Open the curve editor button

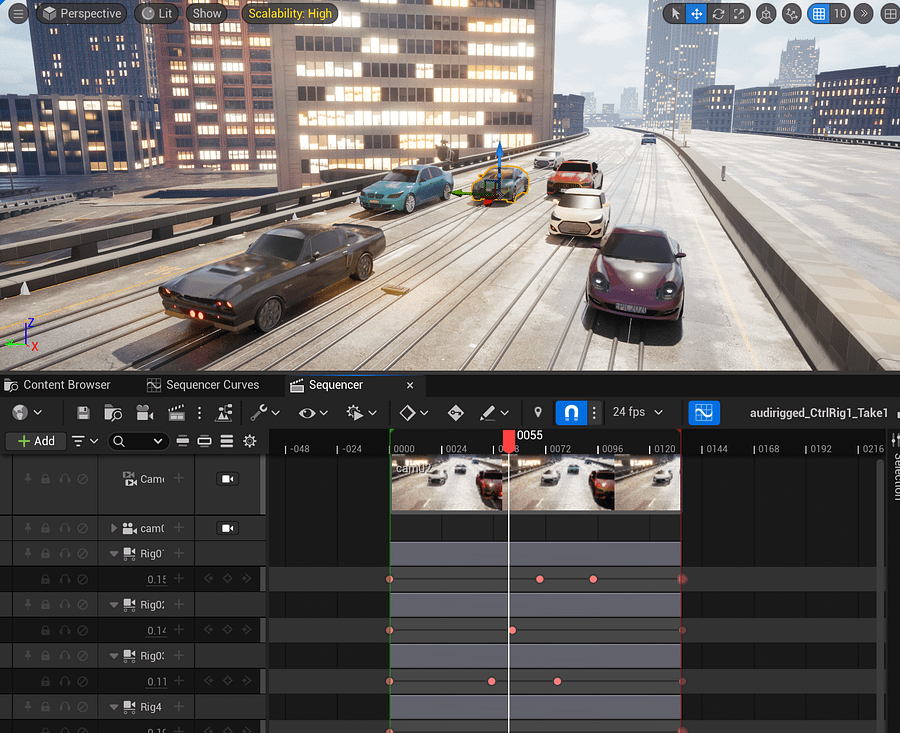[x=704, y=412]
